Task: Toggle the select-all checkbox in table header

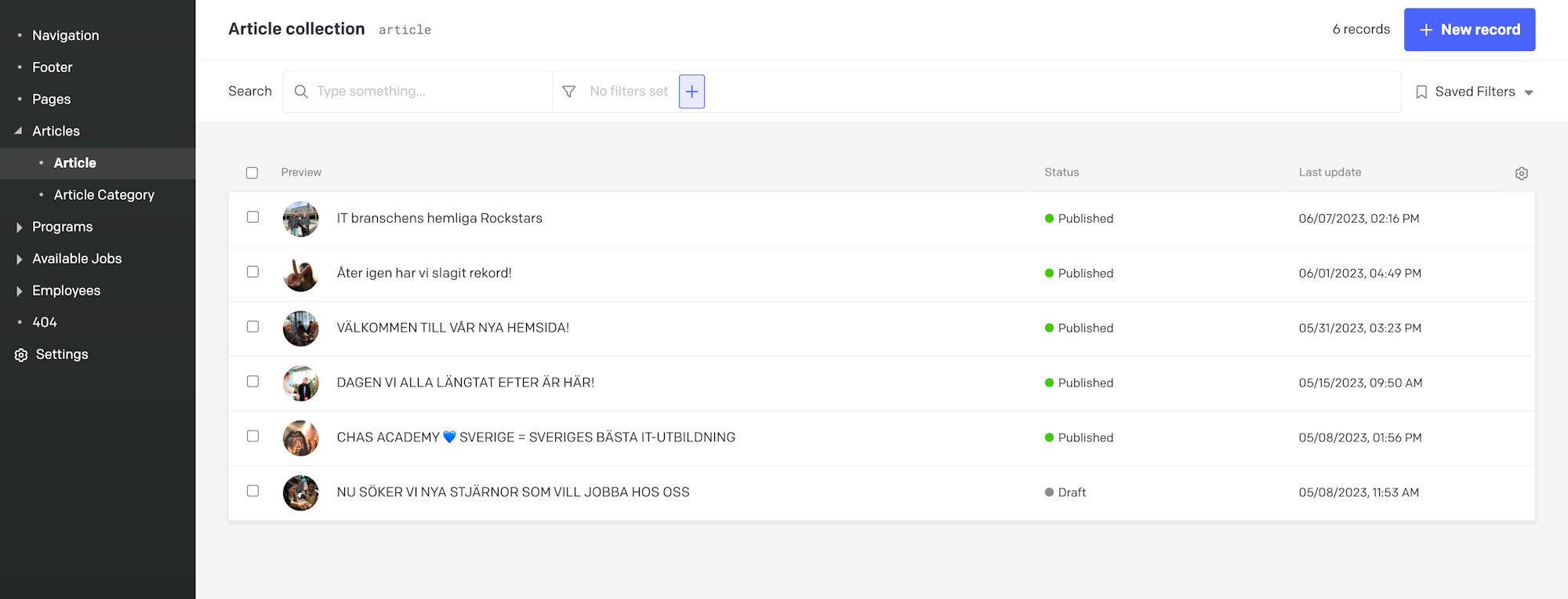Action: coord(252,172)
